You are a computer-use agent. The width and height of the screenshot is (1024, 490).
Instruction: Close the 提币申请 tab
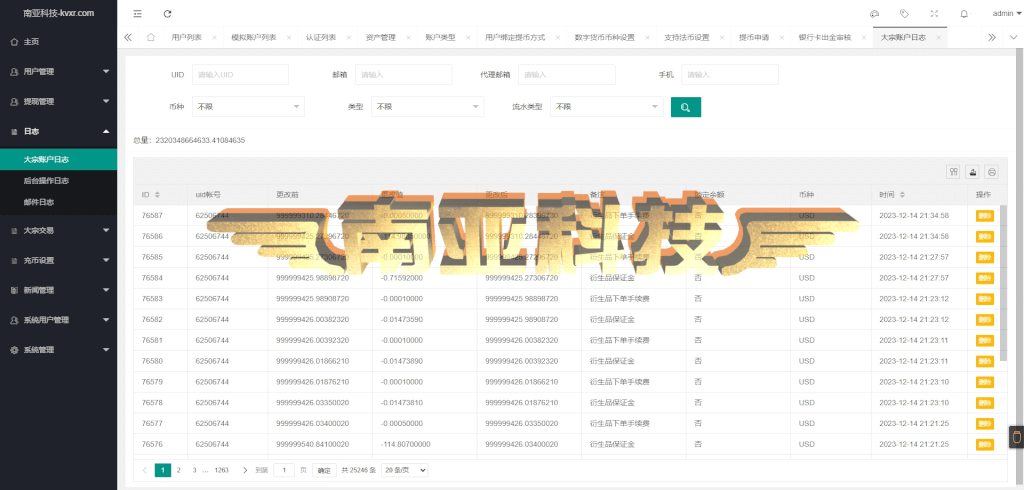[x=781, y=38]
